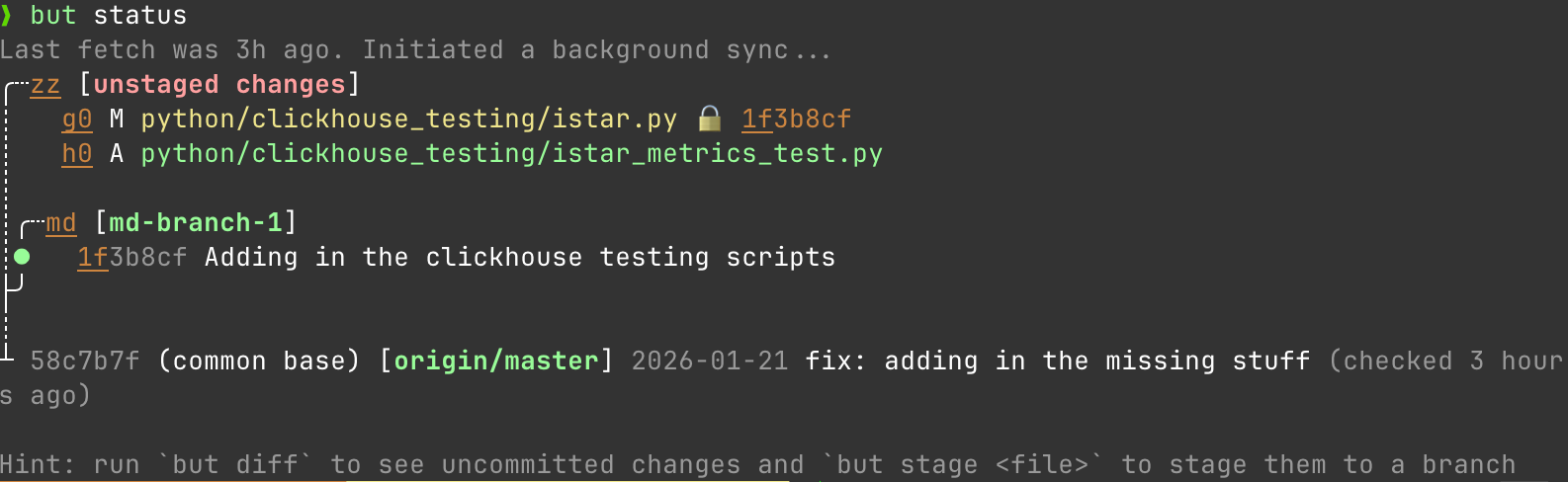Click the green commit dot on md-branch-1
The width and height of the screenshot is (1568, 482).
[x=22, y=257]
